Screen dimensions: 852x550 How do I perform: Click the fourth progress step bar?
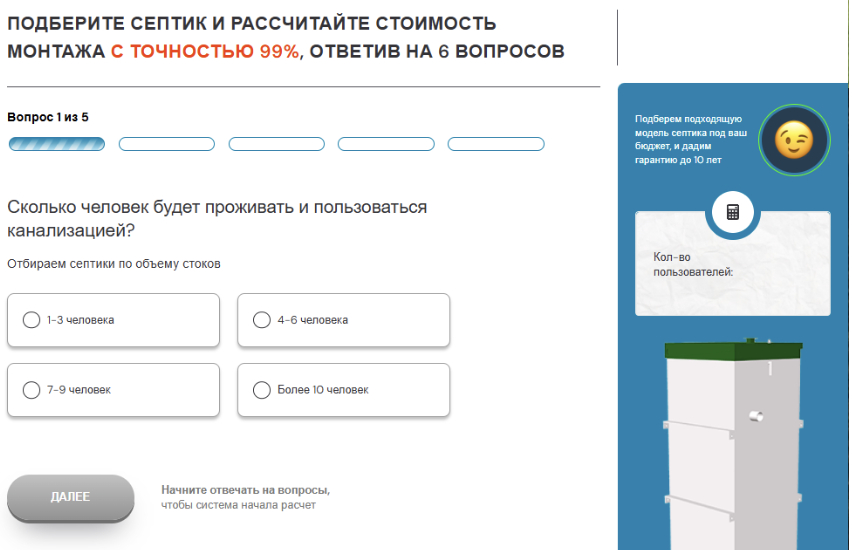(386, 144)
